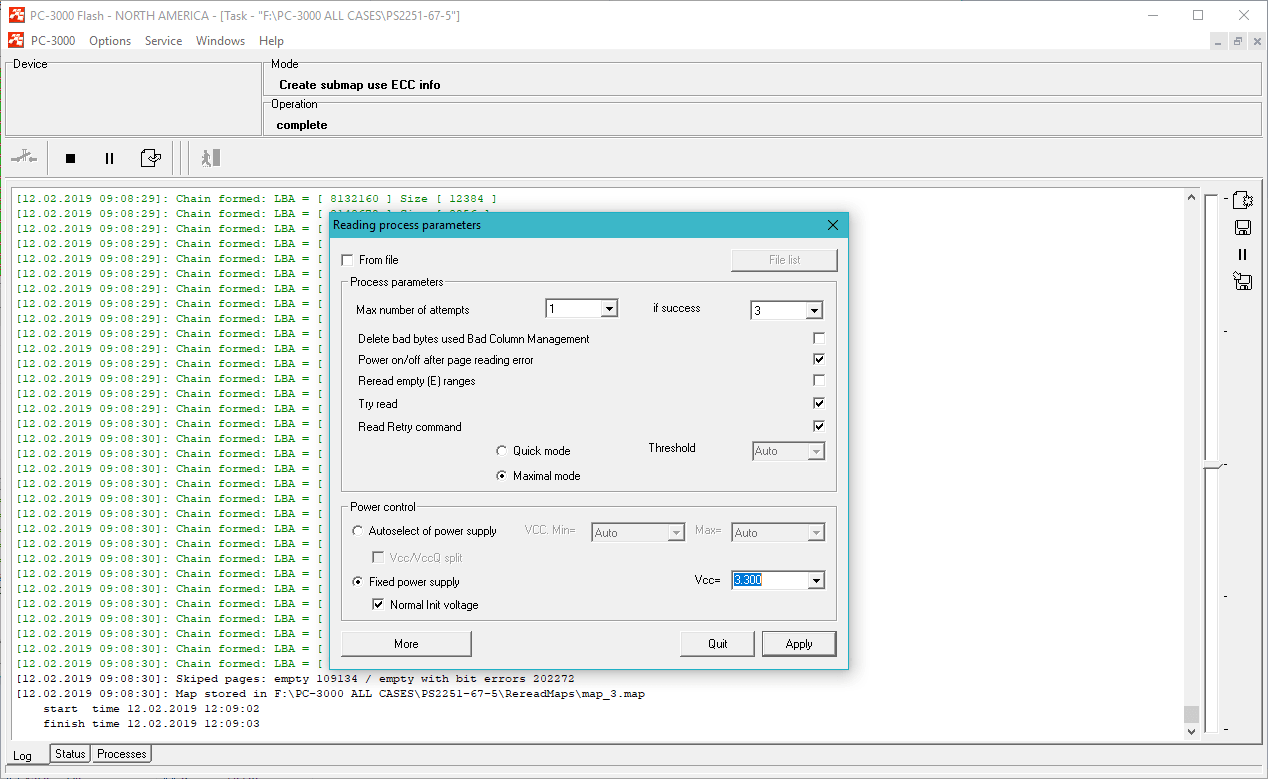Select Fixed power supply option
This screenshot has width=1268, height=779.
358,582
